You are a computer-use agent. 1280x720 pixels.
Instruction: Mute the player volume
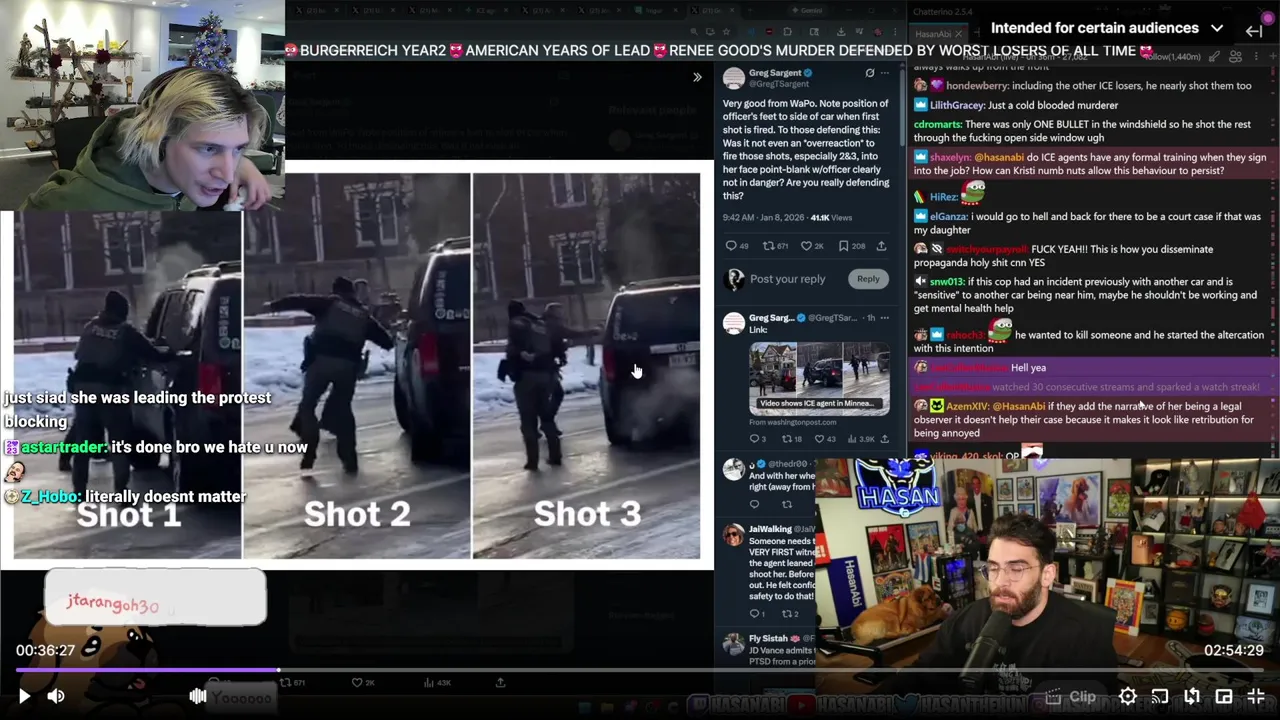56,696
